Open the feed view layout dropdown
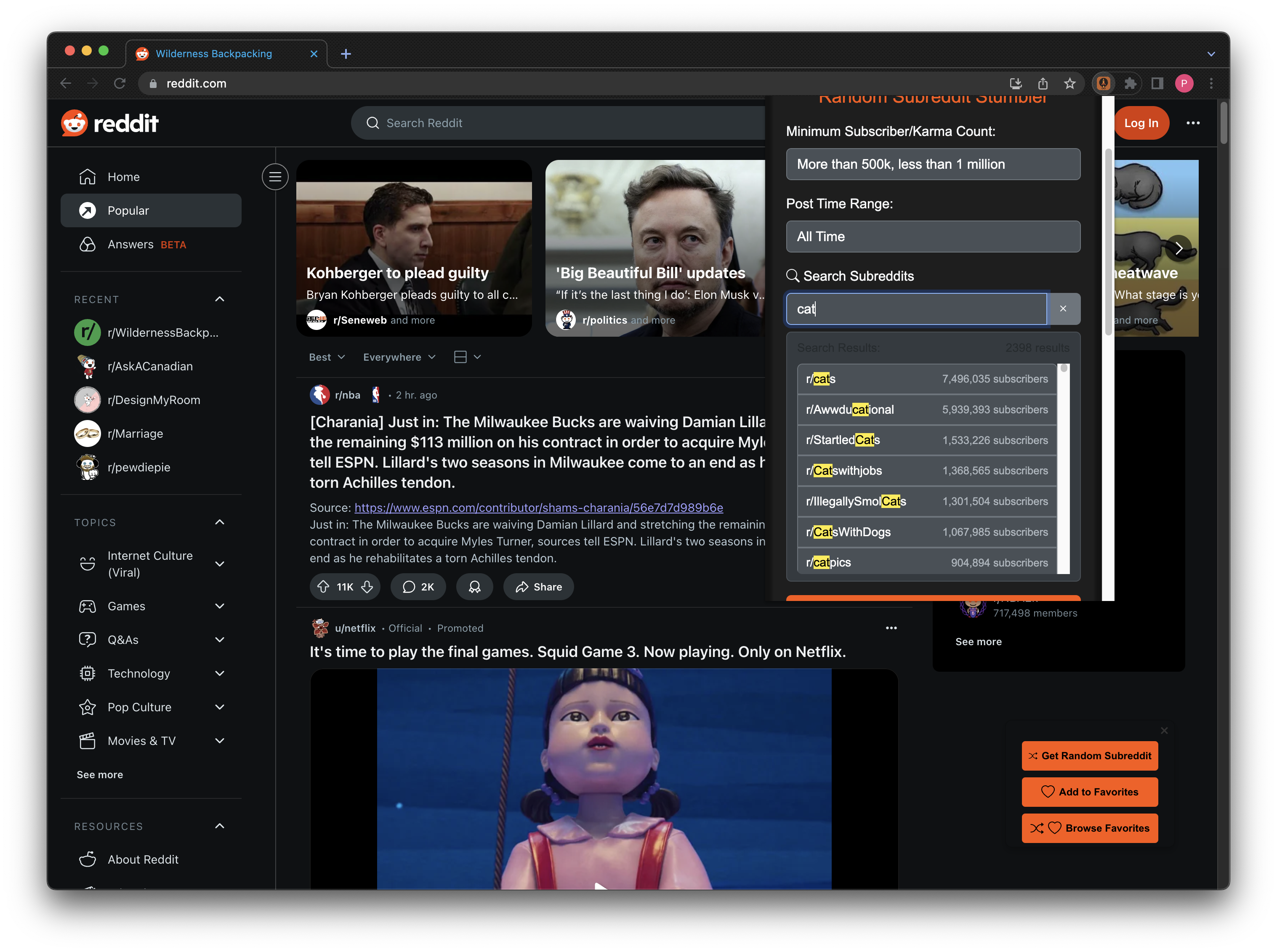 click(x=467, y=357)
